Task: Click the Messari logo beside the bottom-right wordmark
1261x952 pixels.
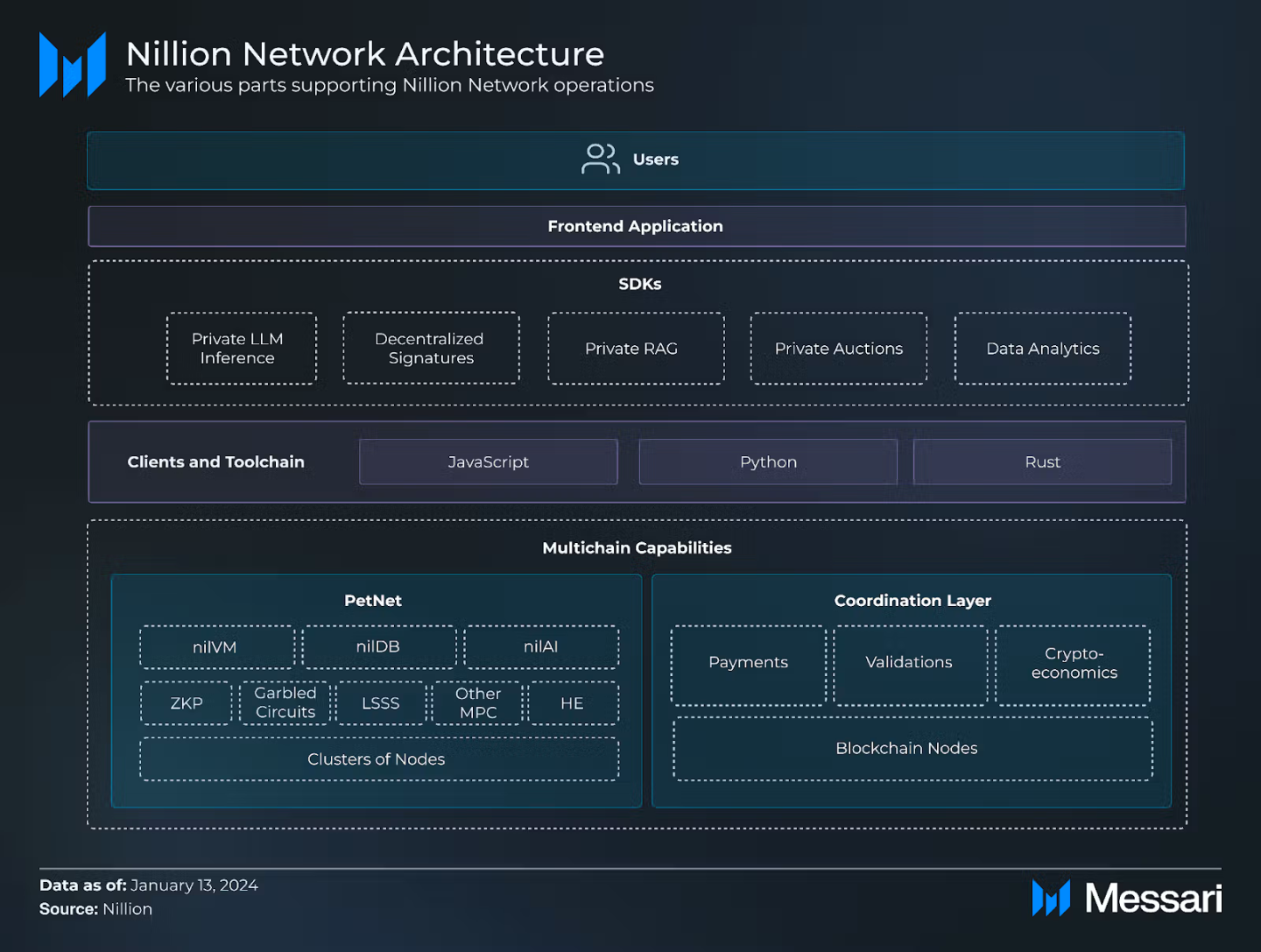Action: point(1051,899)
